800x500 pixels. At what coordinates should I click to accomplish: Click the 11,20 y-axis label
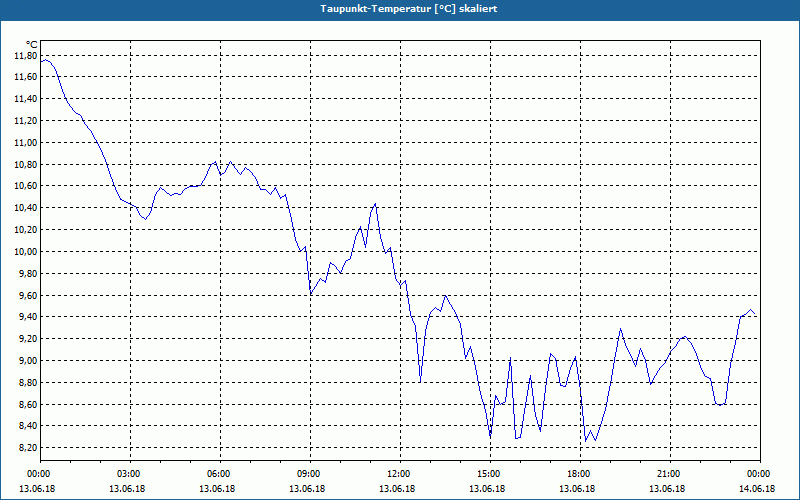click(x=25, y=121)
